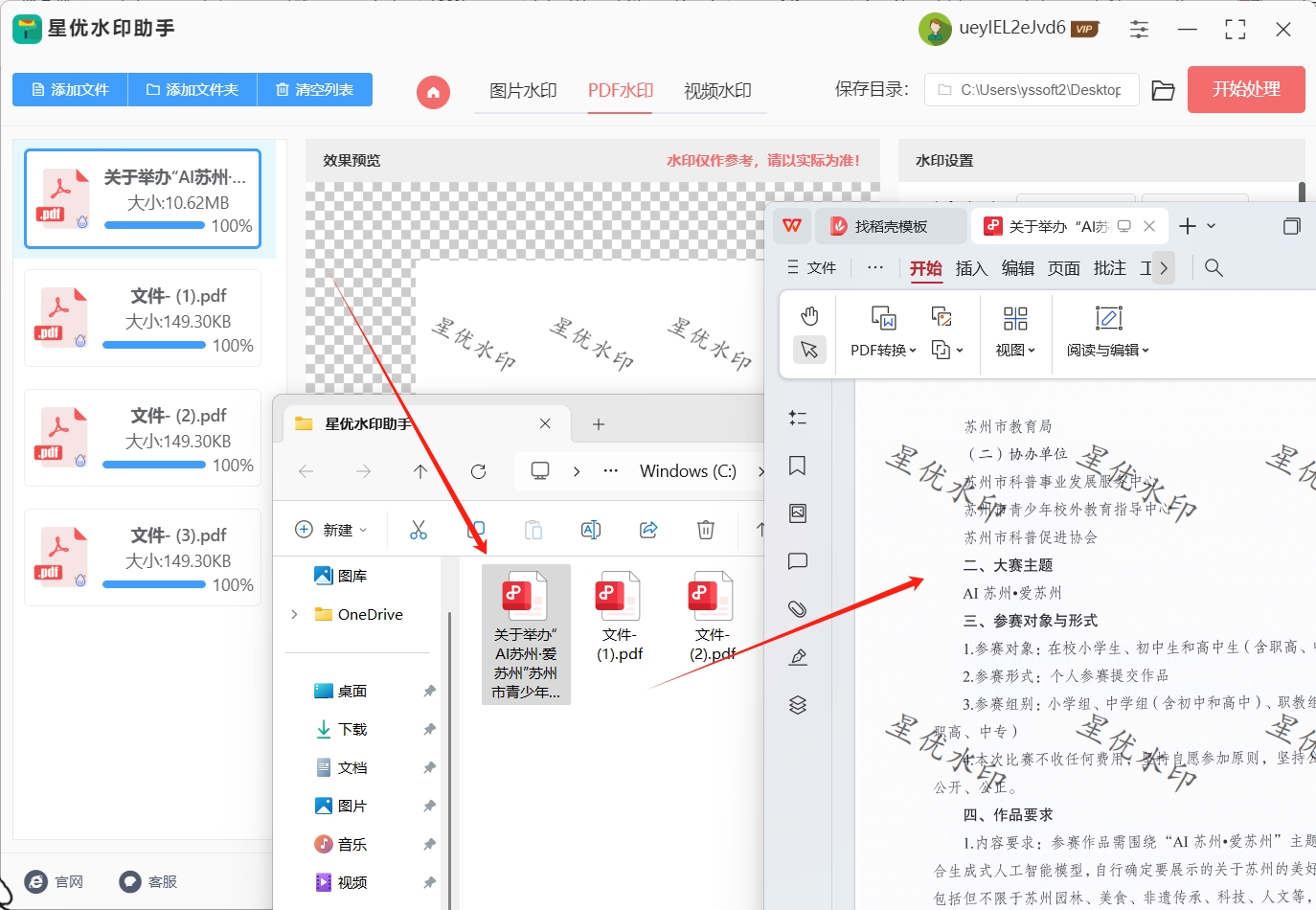The image size is (1316, 910).
Task: Click the rename icon in Explorer toolbar
Action: [x=591, y=530]
